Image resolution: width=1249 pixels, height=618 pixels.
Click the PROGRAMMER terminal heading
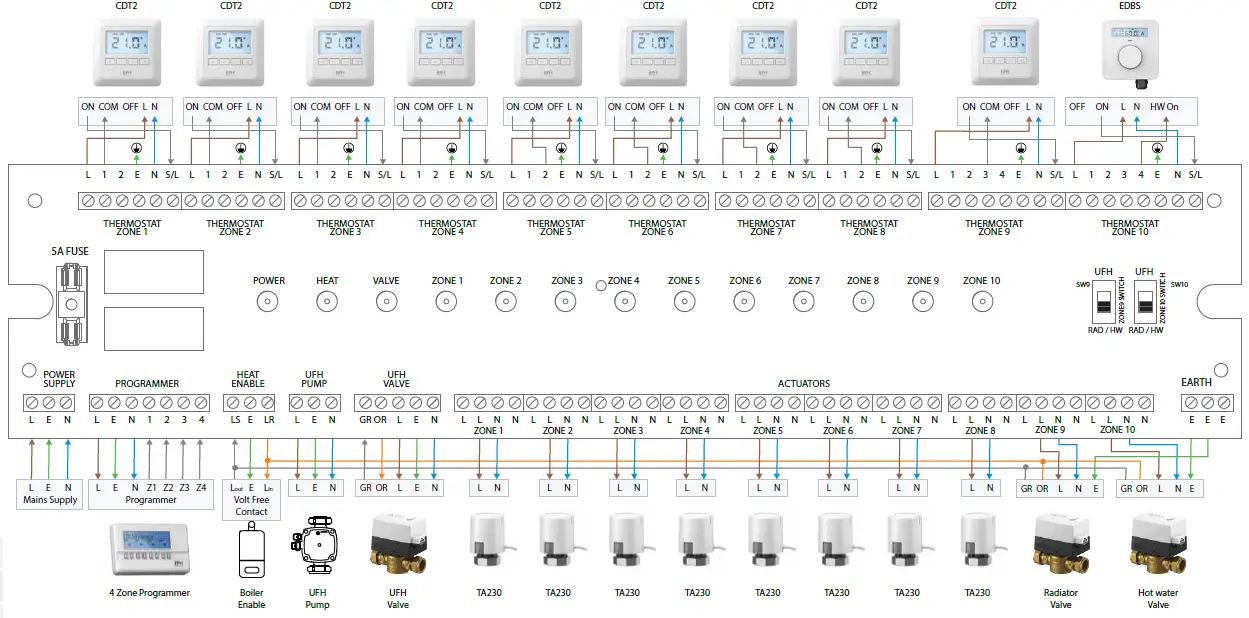(x=147, y=384)
